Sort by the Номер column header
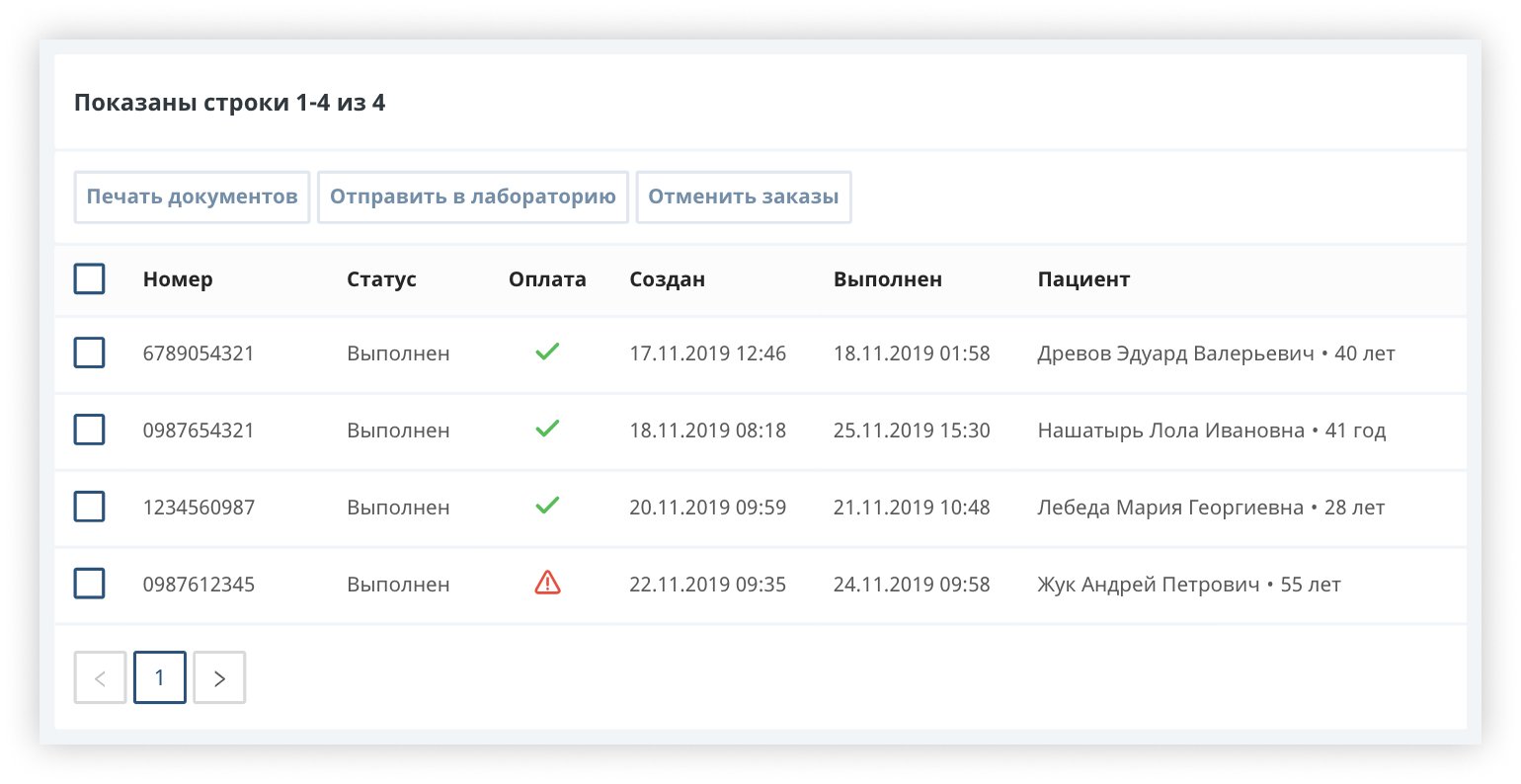Screen dimensions: 1521x784 point(178,279)
